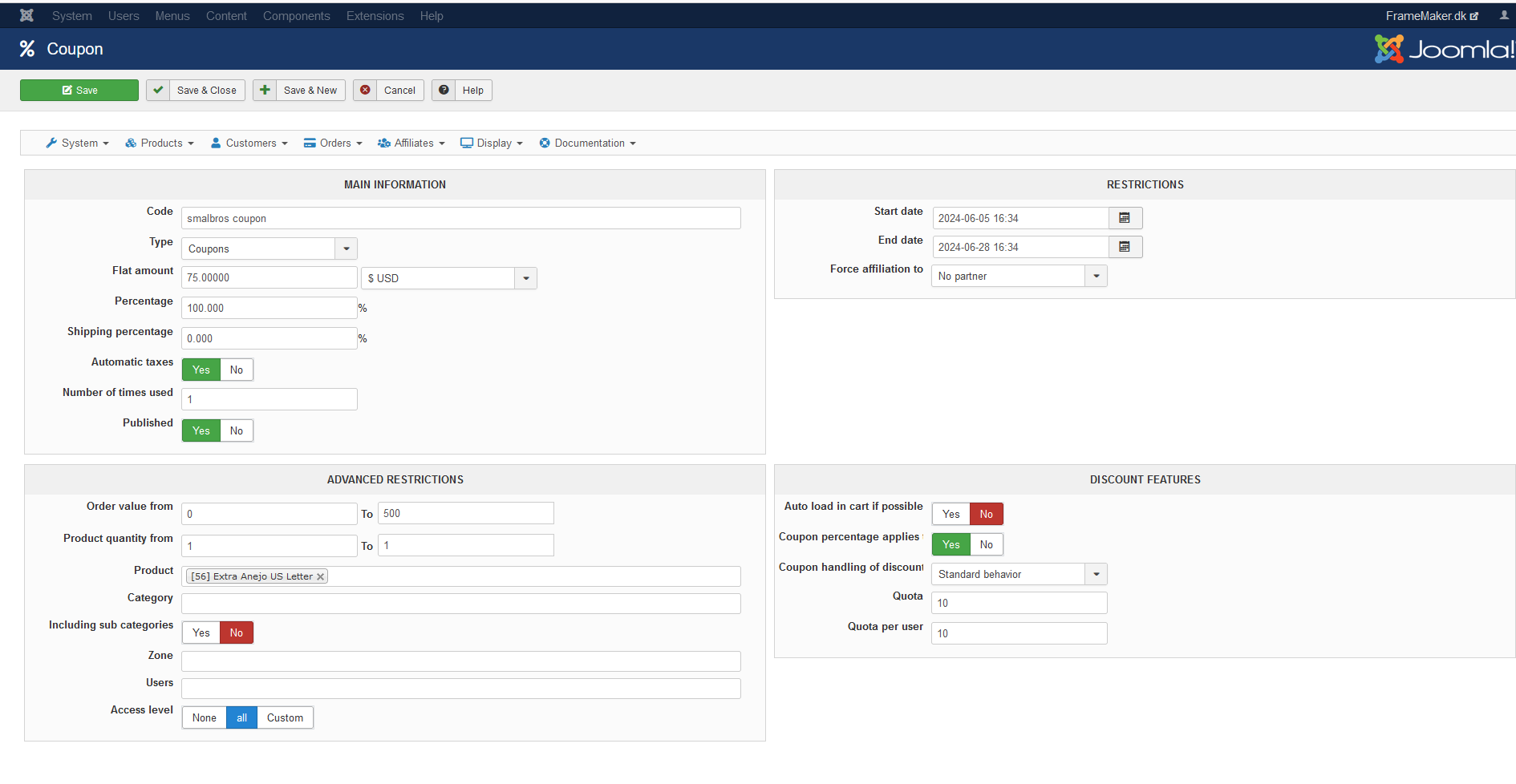Image resolution: width=1516 pixels, height=784 pixels.
Task: Open the Force affiliation No partner dropdown
Action: (x=1019, y=276)
